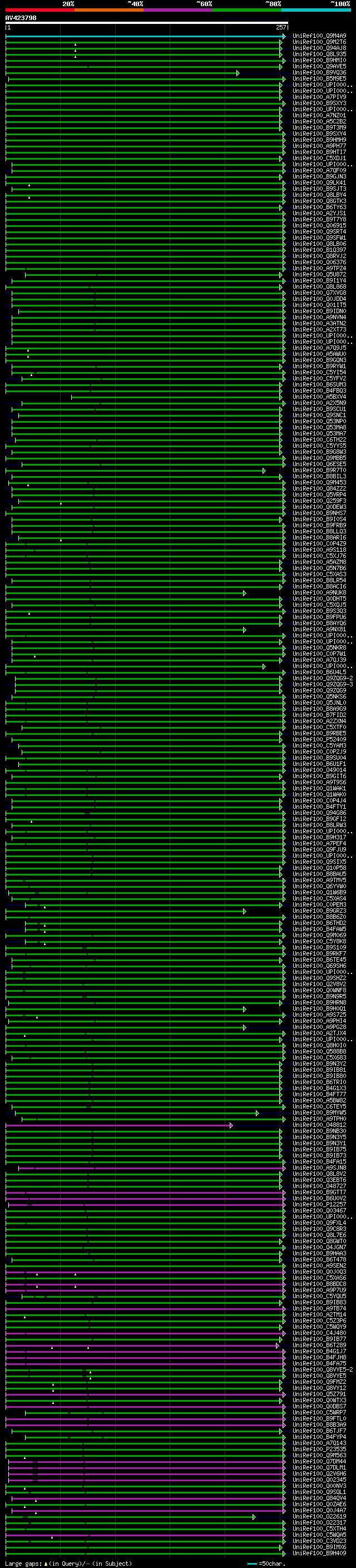Click the UniRef100_Q8VYE5-2 label

click(x=323, y=1369)
